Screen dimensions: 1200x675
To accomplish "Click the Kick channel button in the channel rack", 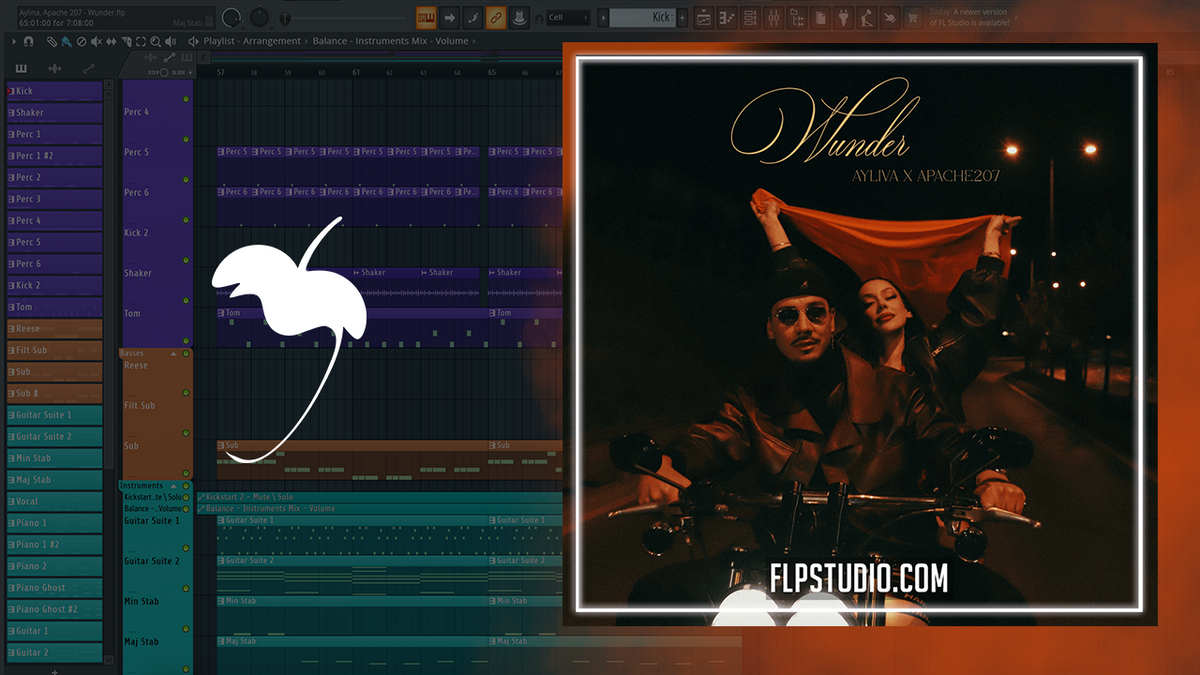I will [50, 90].
